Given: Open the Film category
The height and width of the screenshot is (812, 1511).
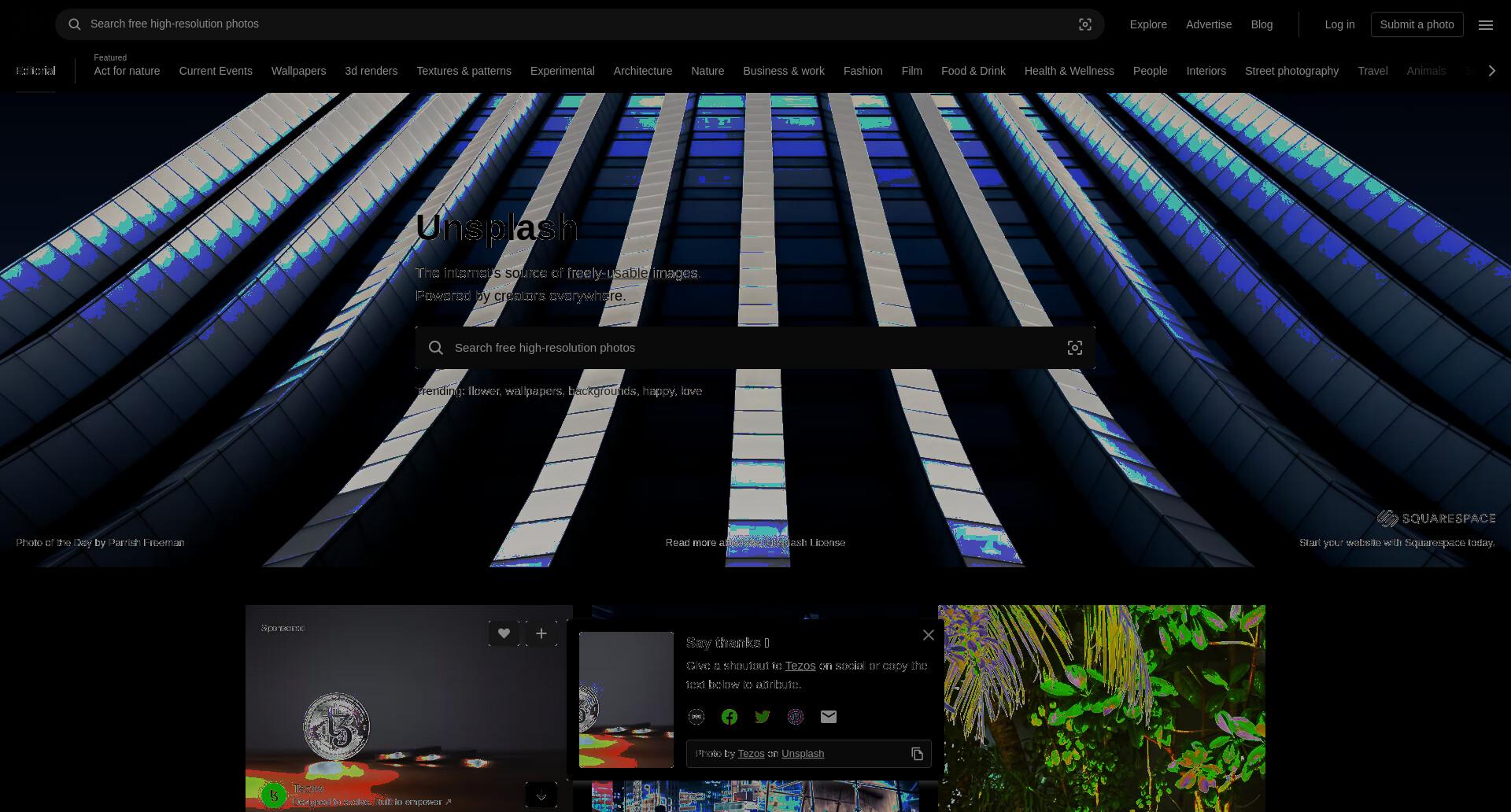Looking at the screenshot, I should point(911,71).
